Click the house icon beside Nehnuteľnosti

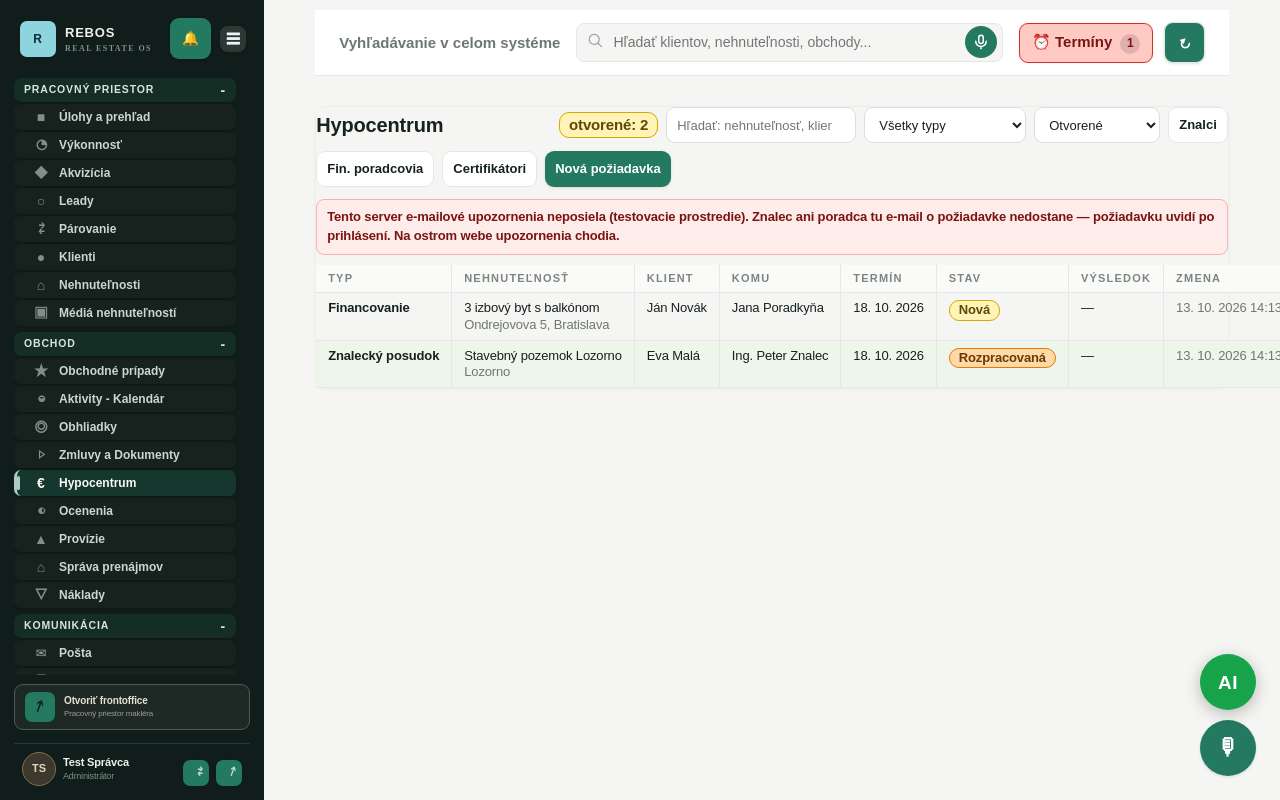[41, 285]
